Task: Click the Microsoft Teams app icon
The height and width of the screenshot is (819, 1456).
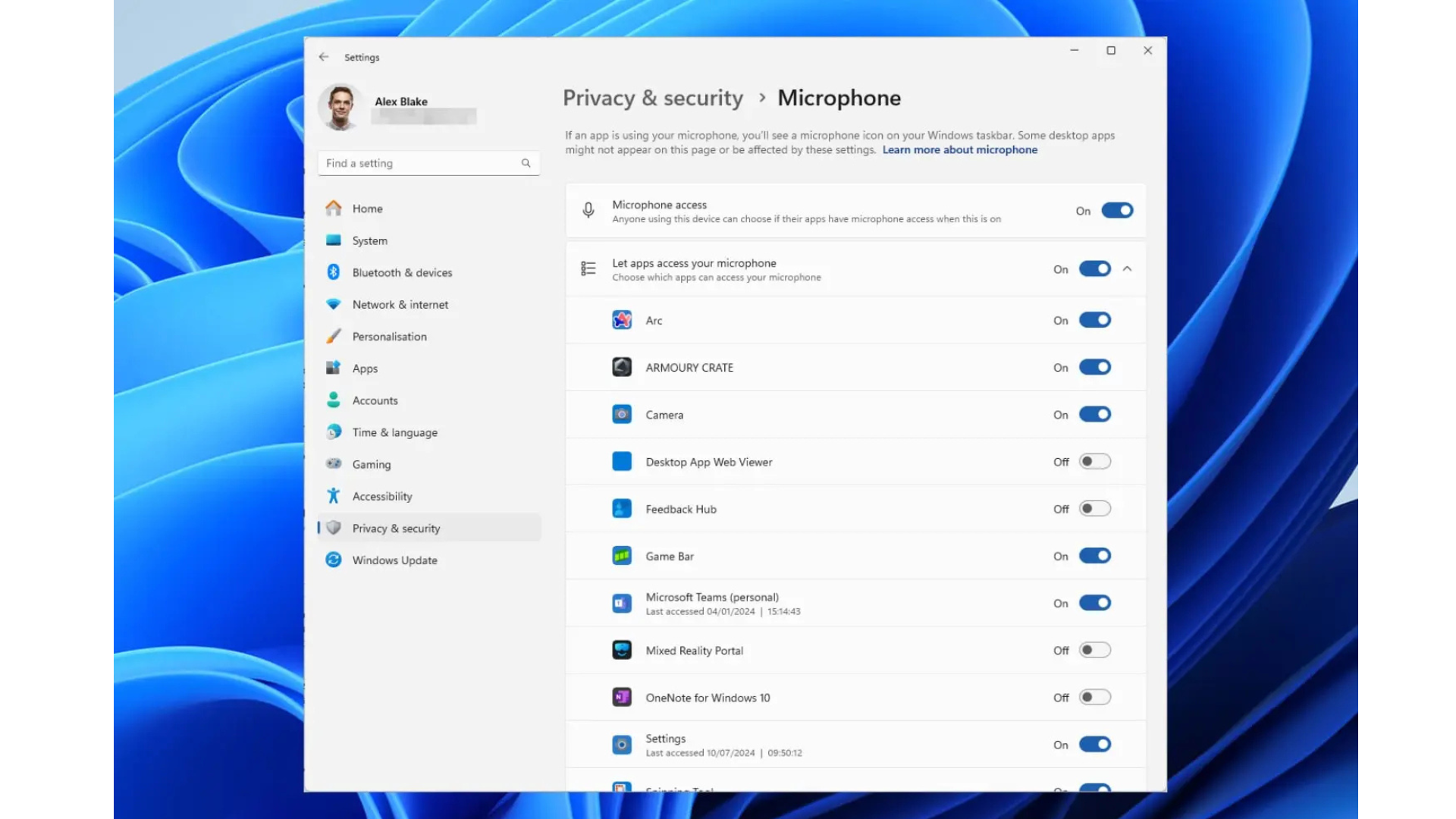Action: [x=622, y=603]
